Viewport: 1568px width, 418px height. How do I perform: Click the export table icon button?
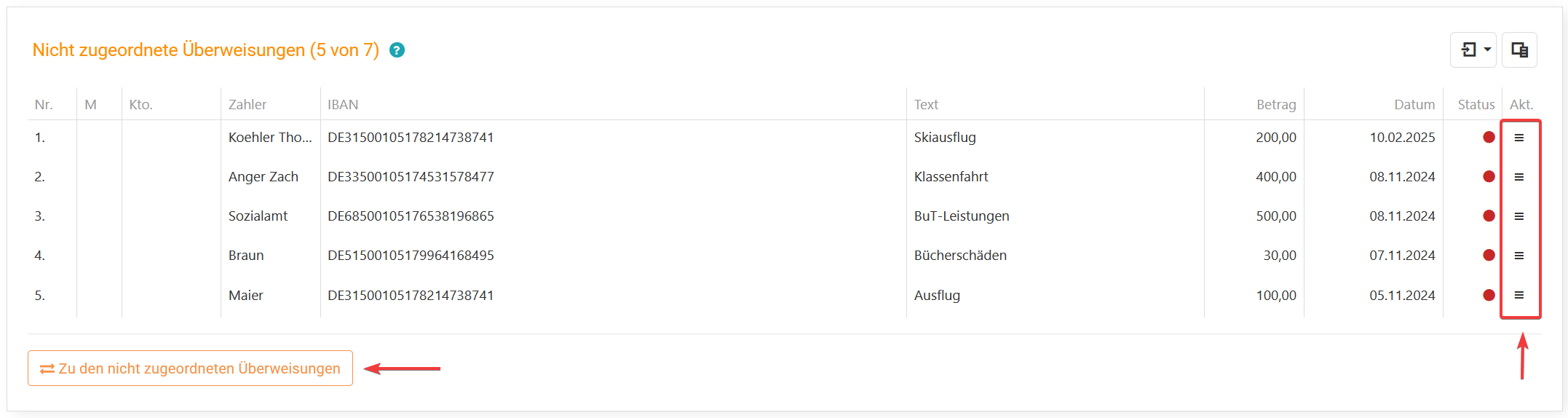(1519, 50)
